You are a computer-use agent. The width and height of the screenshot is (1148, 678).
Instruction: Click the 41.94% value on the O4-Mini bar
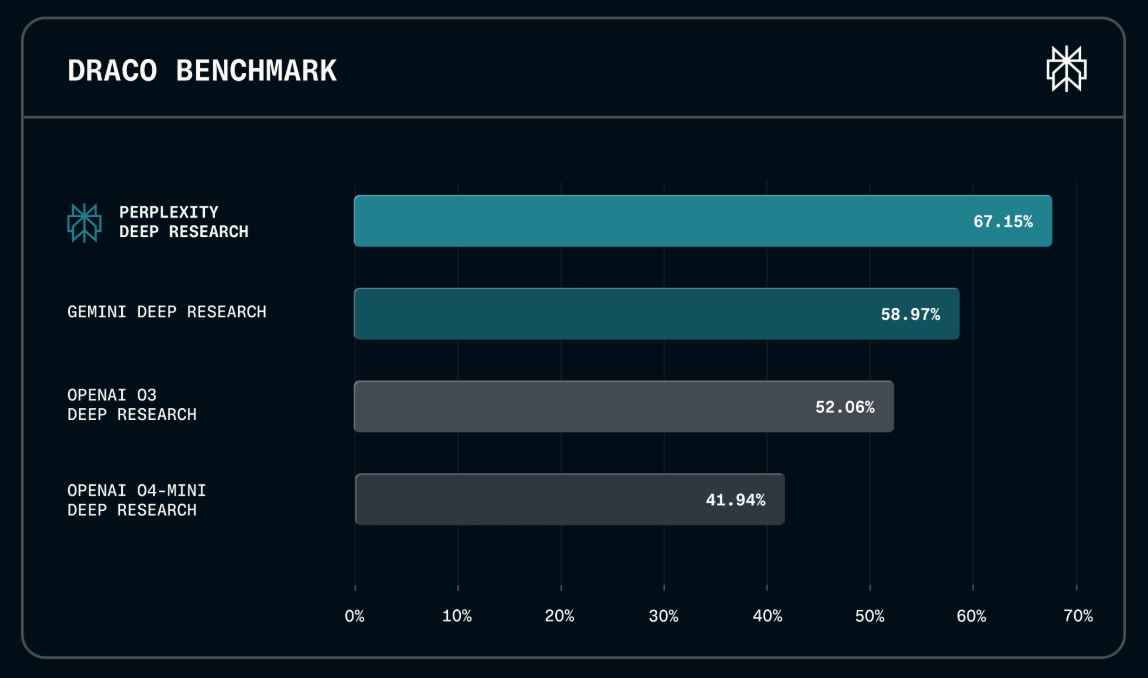735,500
